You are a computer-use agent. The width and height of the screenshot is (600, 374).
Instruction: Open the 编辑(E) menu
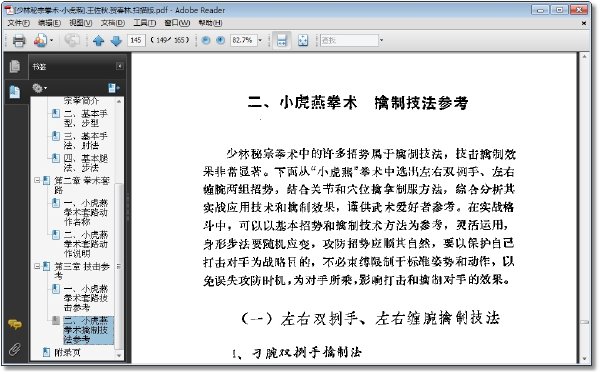(x=49, y=23)
